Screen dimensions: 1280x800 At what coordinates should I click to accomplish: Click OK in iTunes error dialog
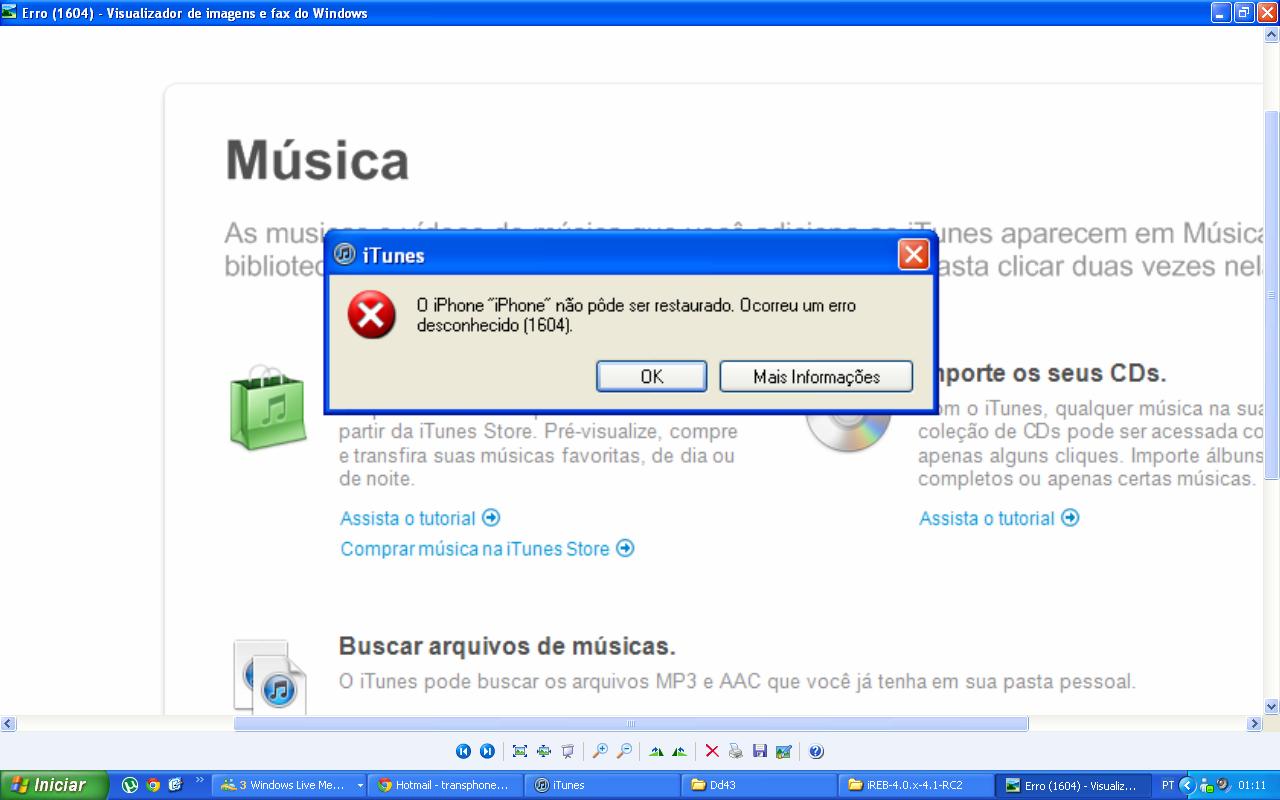point(652,376)
